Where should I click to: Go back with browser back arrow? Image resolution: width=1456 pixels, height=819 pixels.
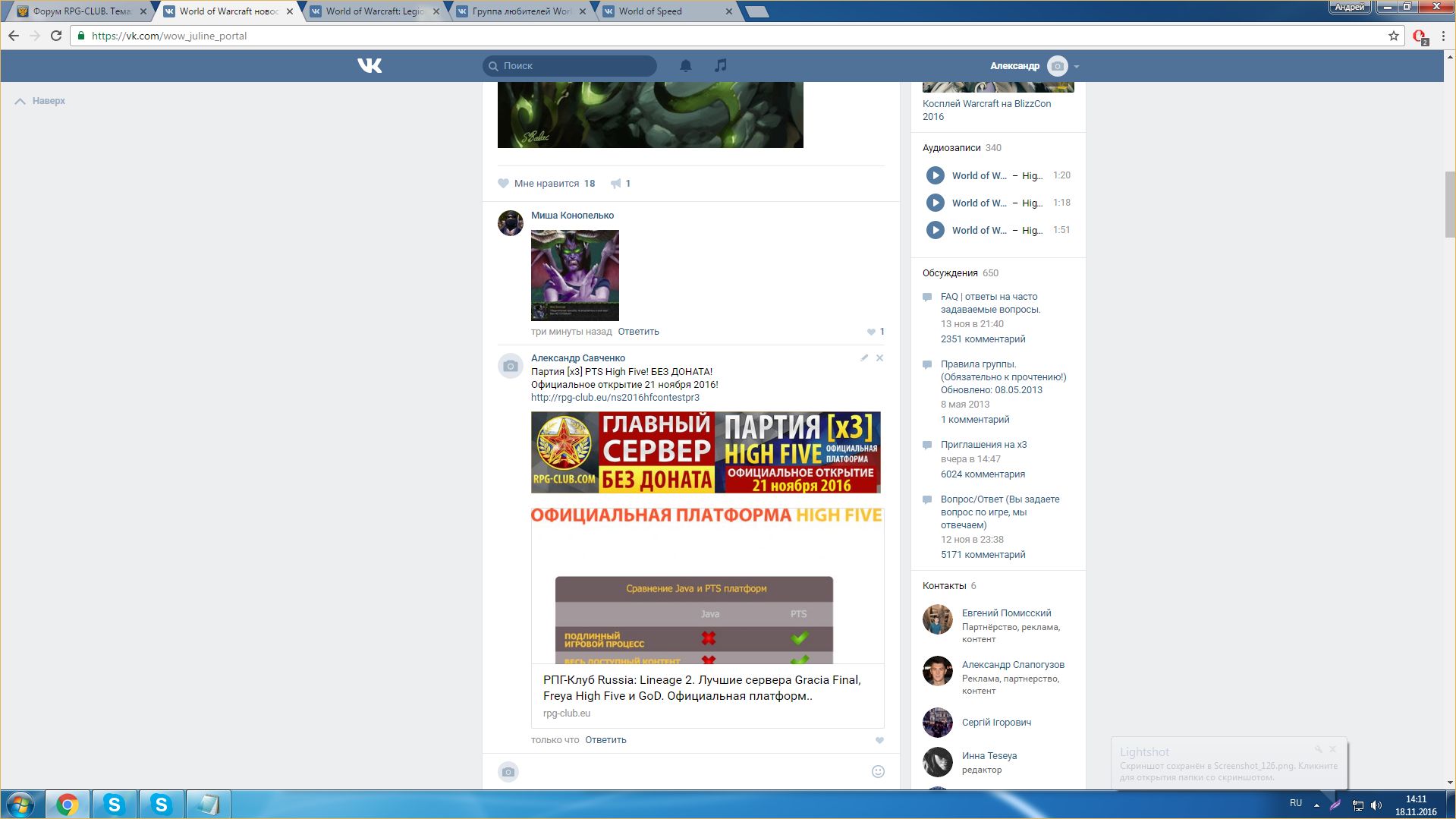14,36
